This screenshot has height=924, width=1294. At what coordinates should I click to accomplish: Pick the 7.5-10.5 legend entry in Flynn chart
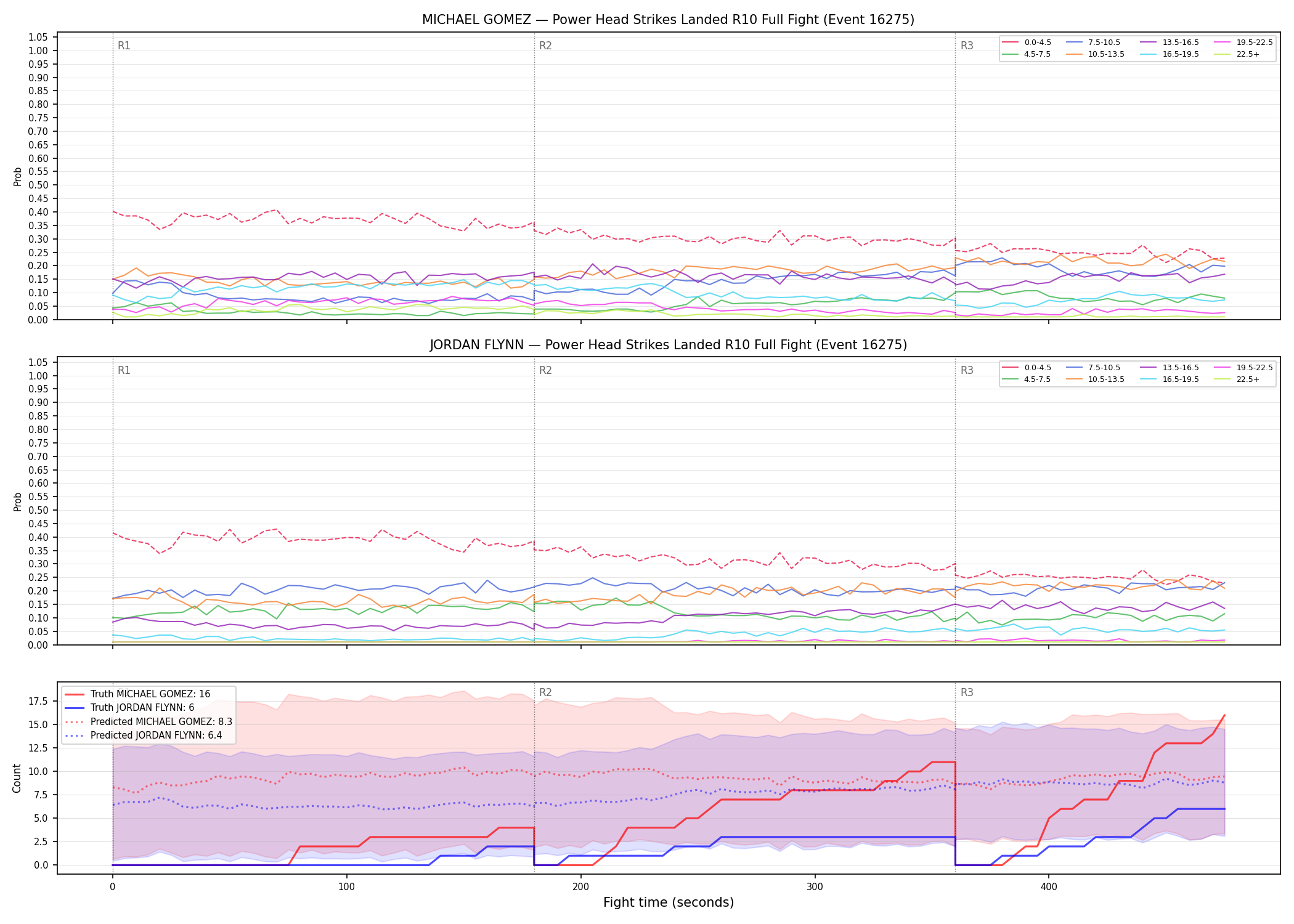[1092, 368]
